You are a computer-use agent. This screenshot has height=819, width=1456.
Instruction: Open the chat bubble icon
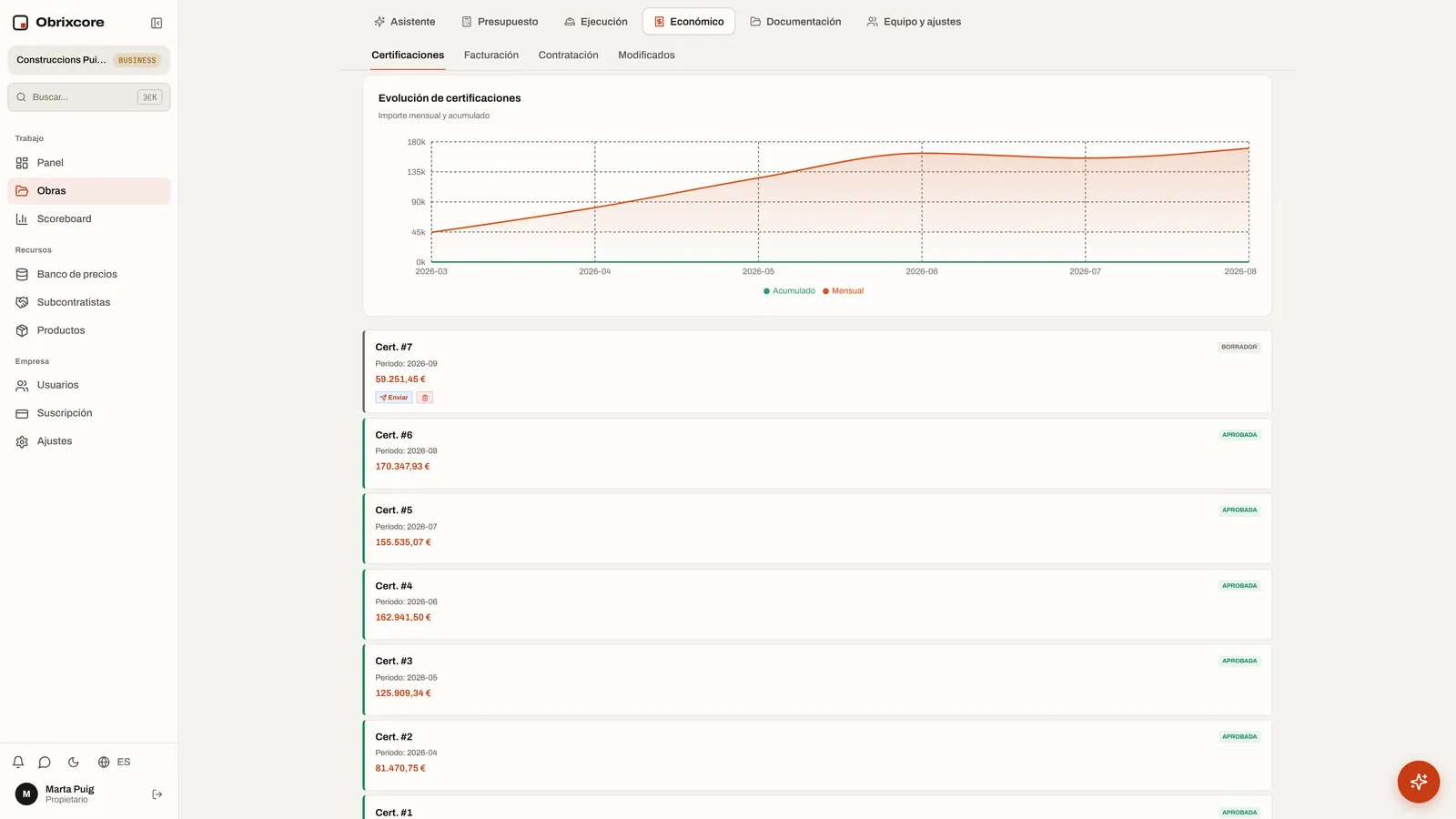[45, 763]
